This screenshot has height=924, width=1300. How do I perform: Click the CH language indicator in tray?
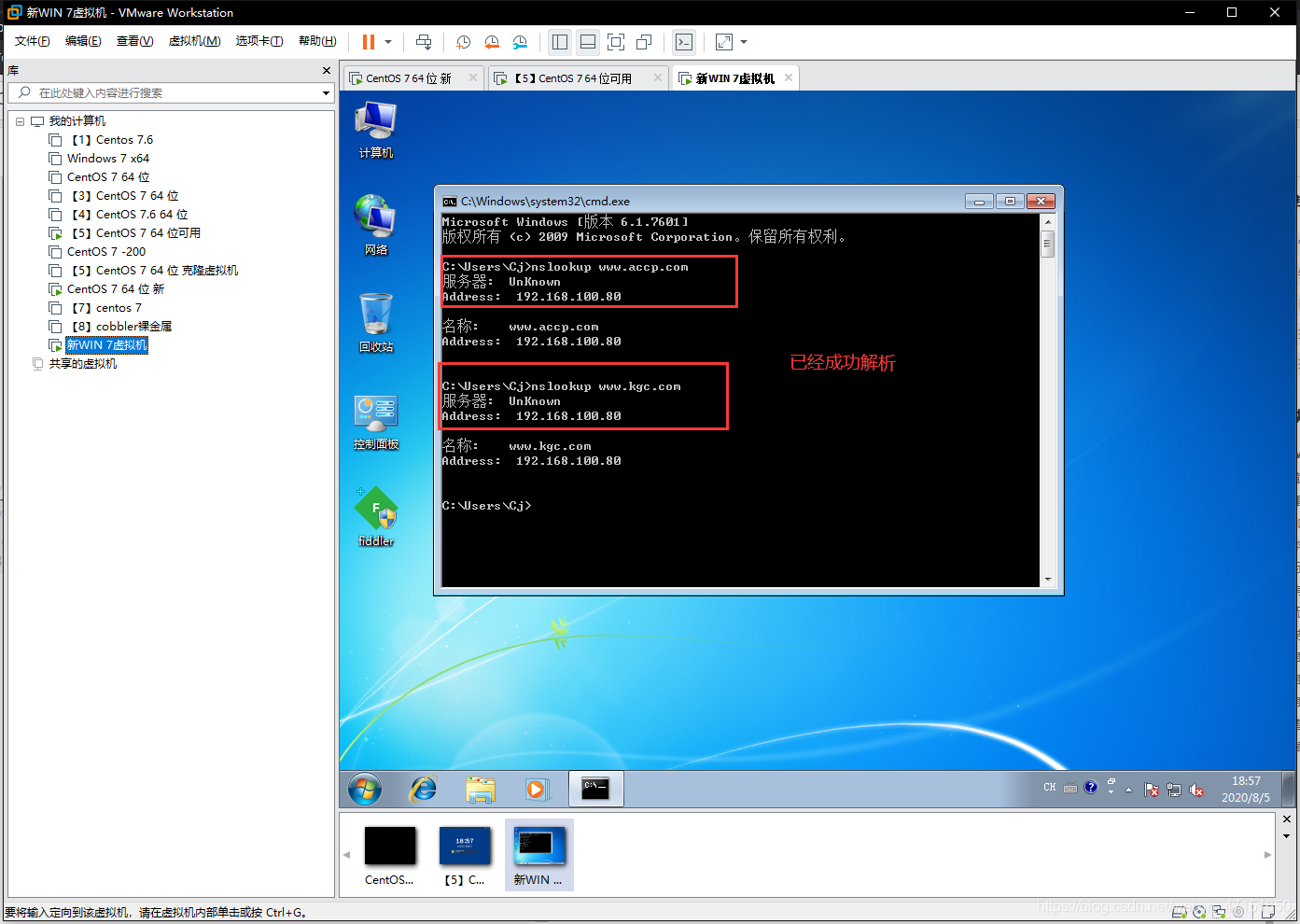1050,788
